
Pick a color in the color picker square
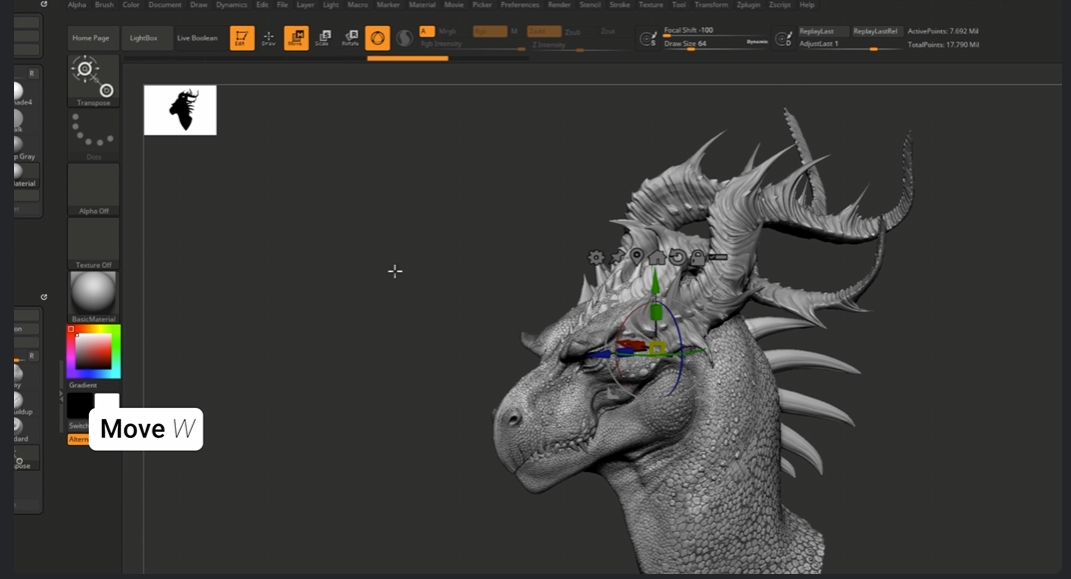click(x=94, y=352)
